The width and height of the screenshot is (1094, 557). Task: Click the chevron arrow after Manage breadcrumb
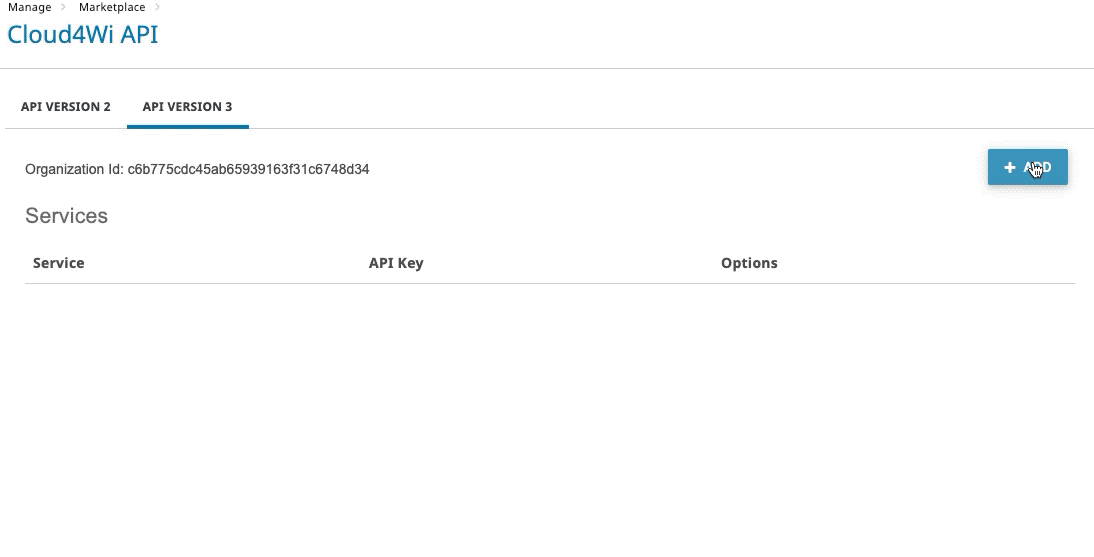[x=63, y=7]
